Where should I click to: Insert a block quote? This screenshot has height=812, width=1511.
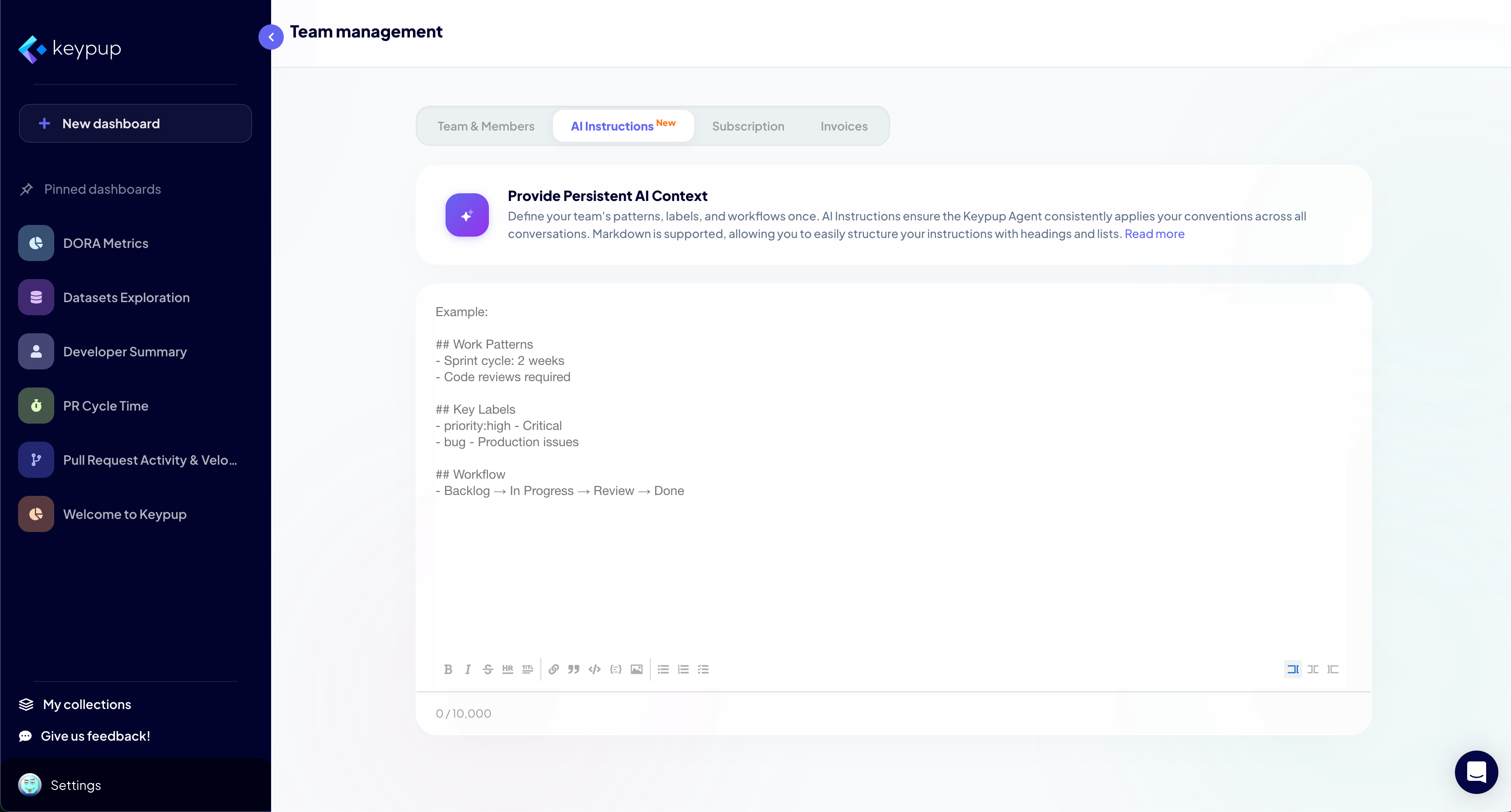(574, 669)
